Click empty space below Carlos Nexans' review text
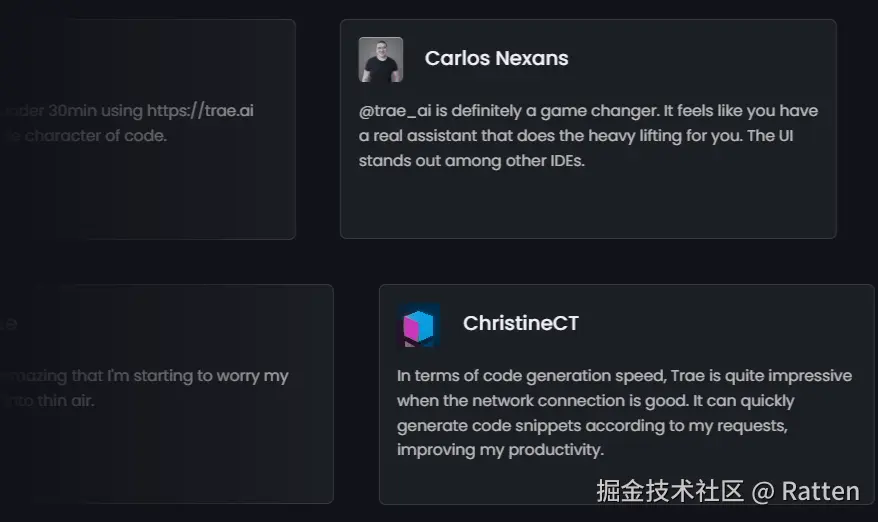The image size is (878, 522). 588,205
